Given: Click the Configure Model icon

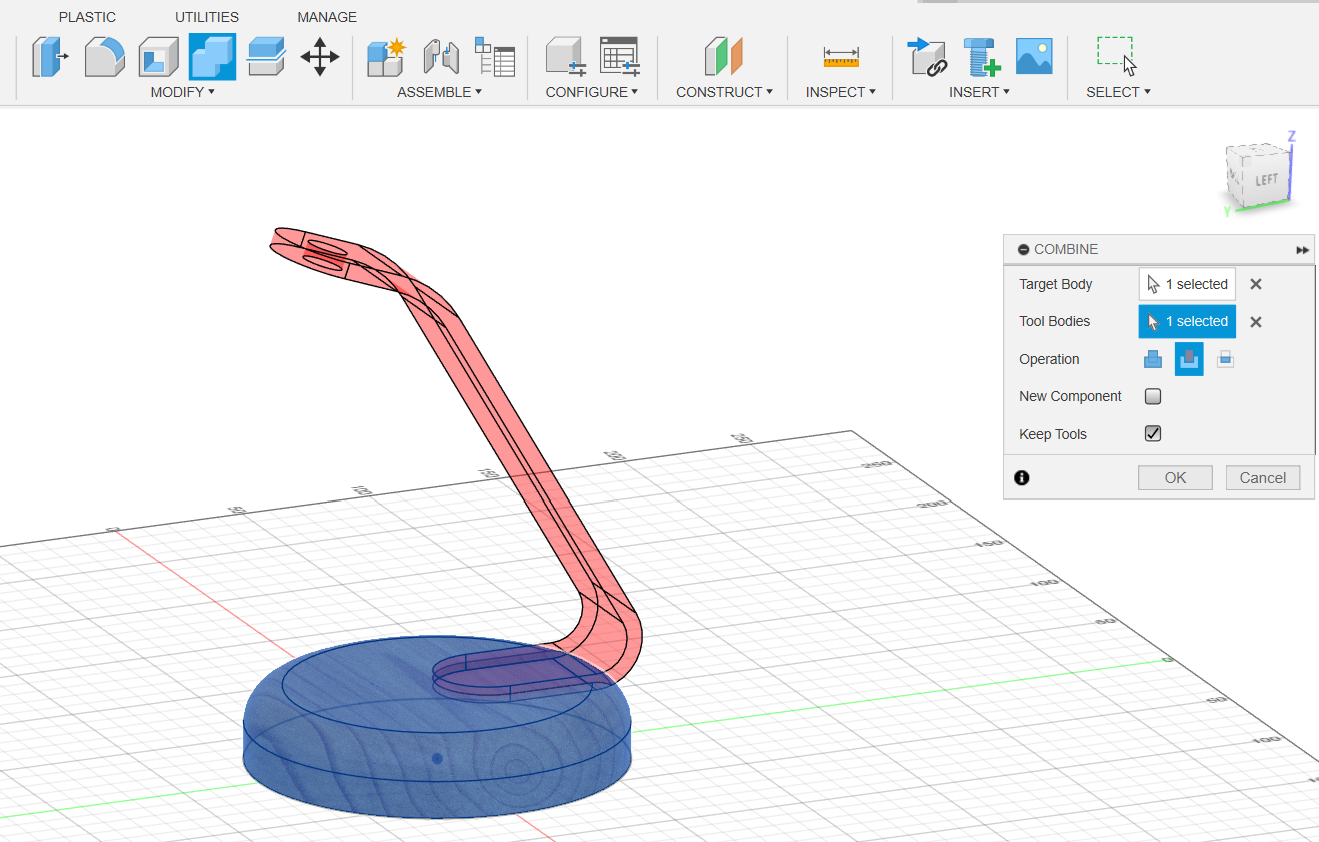Looking at the screenshot, I should point(566,57).
